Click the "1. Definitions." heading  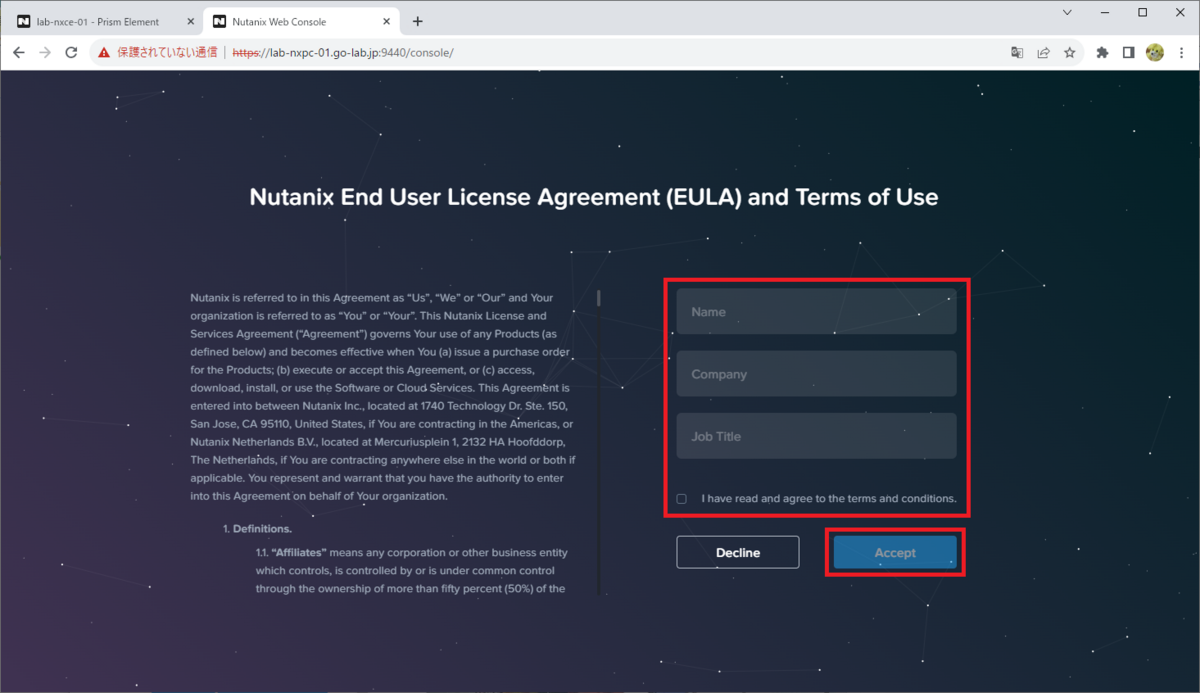click(x=257, y=528)
